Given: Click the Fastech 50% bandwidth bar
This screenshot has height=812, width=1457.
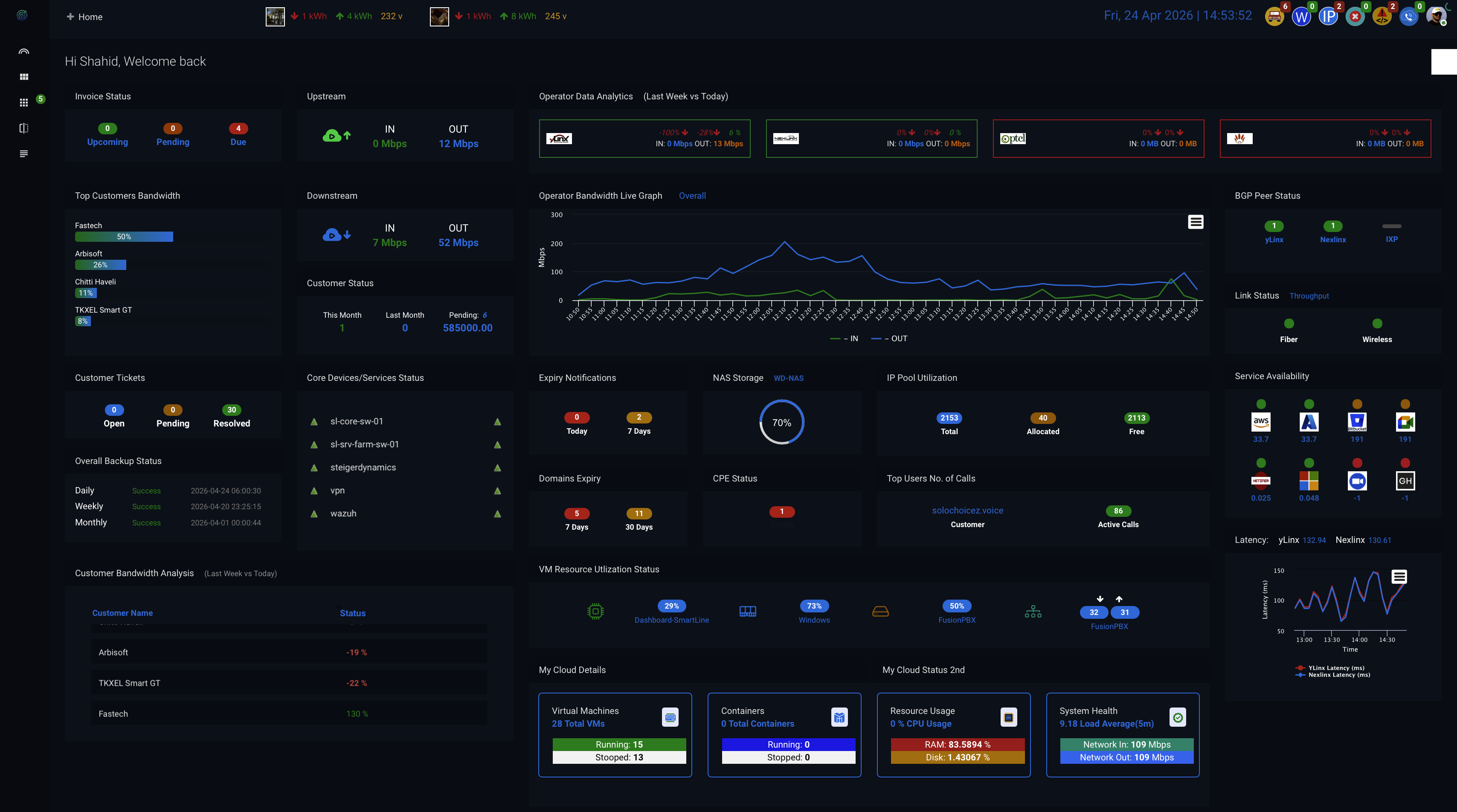Looking at the screenshot, I should (124, 237).
